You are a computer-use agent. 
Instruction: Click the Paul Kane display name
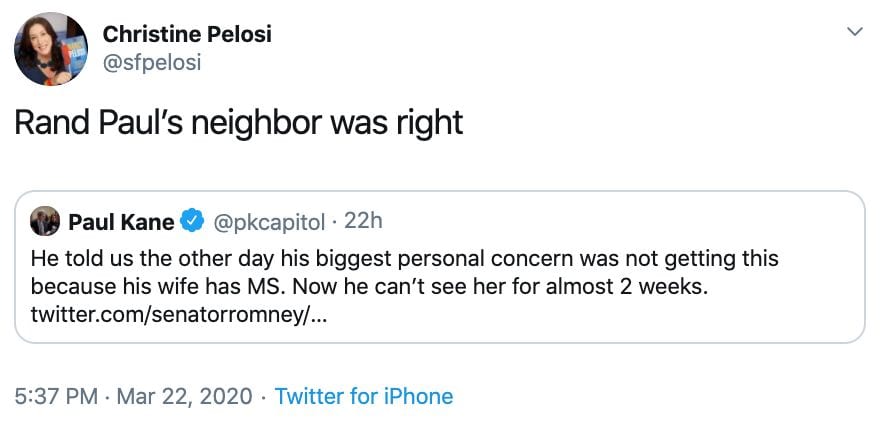pos(121,220)
